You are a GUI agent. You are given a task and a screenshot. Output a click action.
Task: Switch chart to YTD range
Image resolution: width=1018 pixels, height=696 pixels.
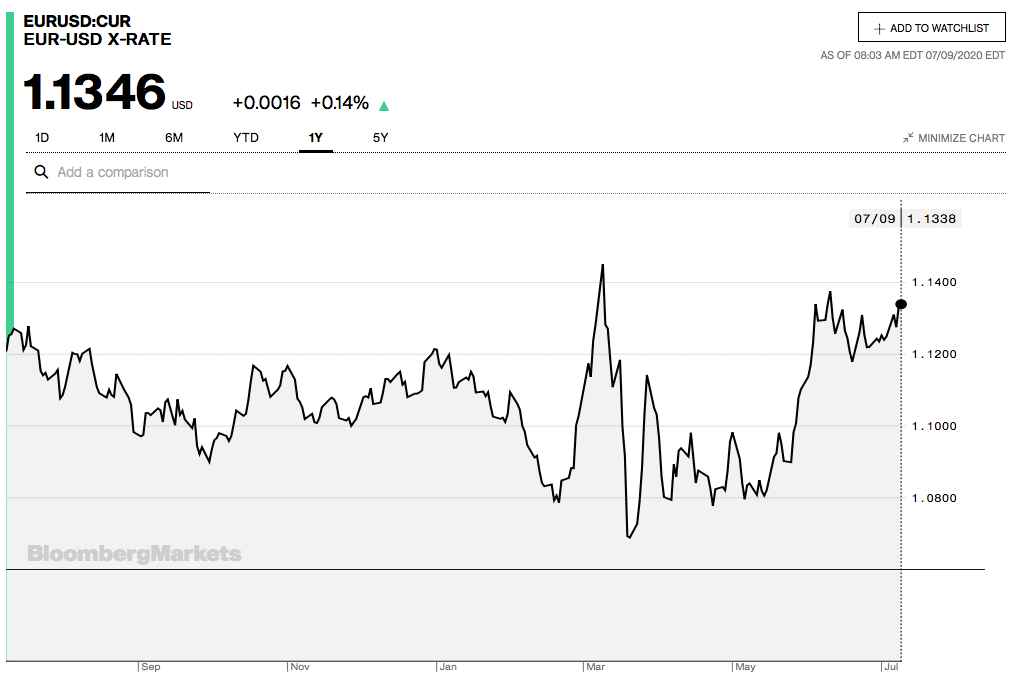point(246,138)
